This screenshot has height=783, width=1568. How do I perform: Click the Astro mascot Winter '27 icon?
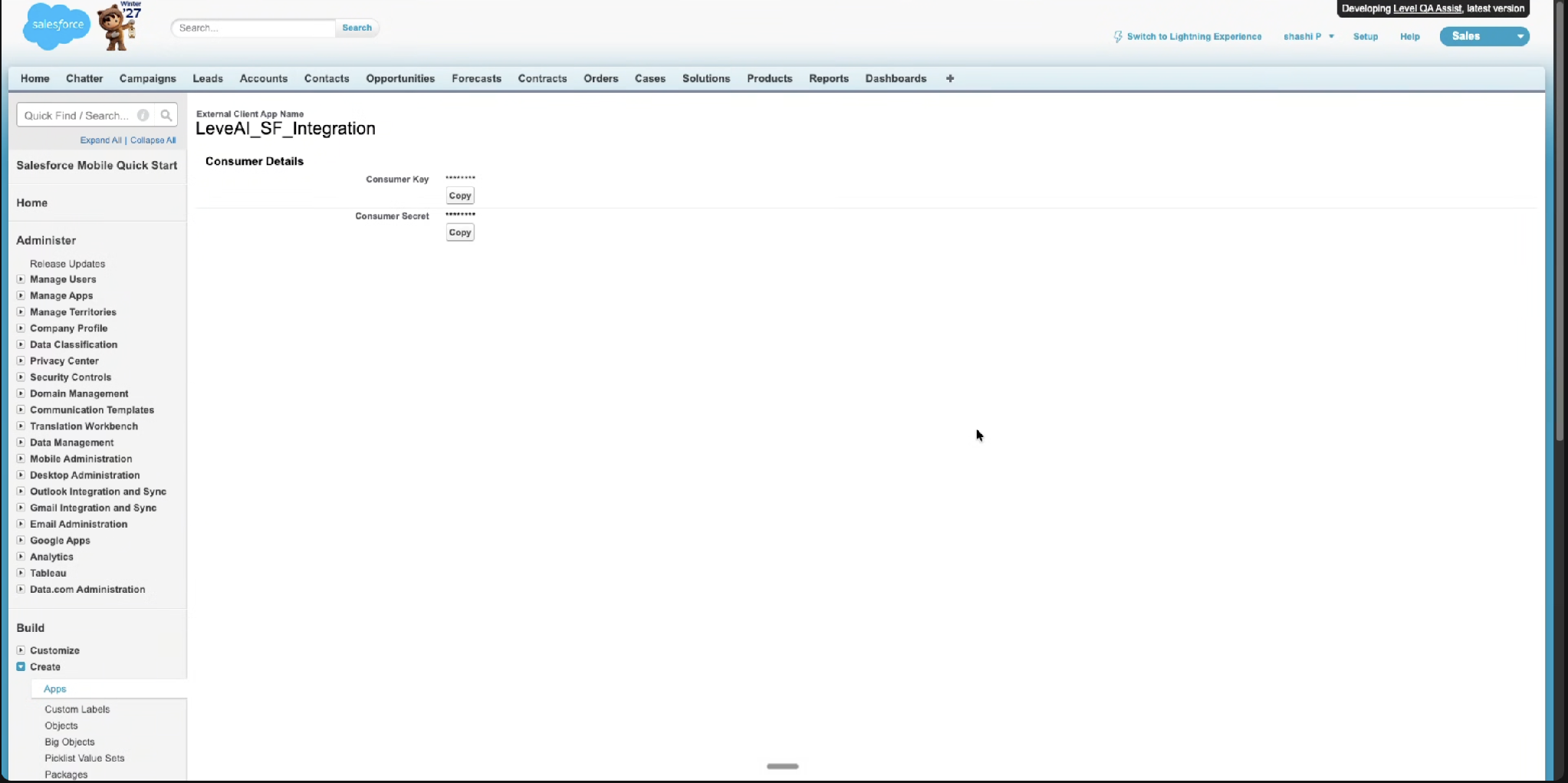119,26
